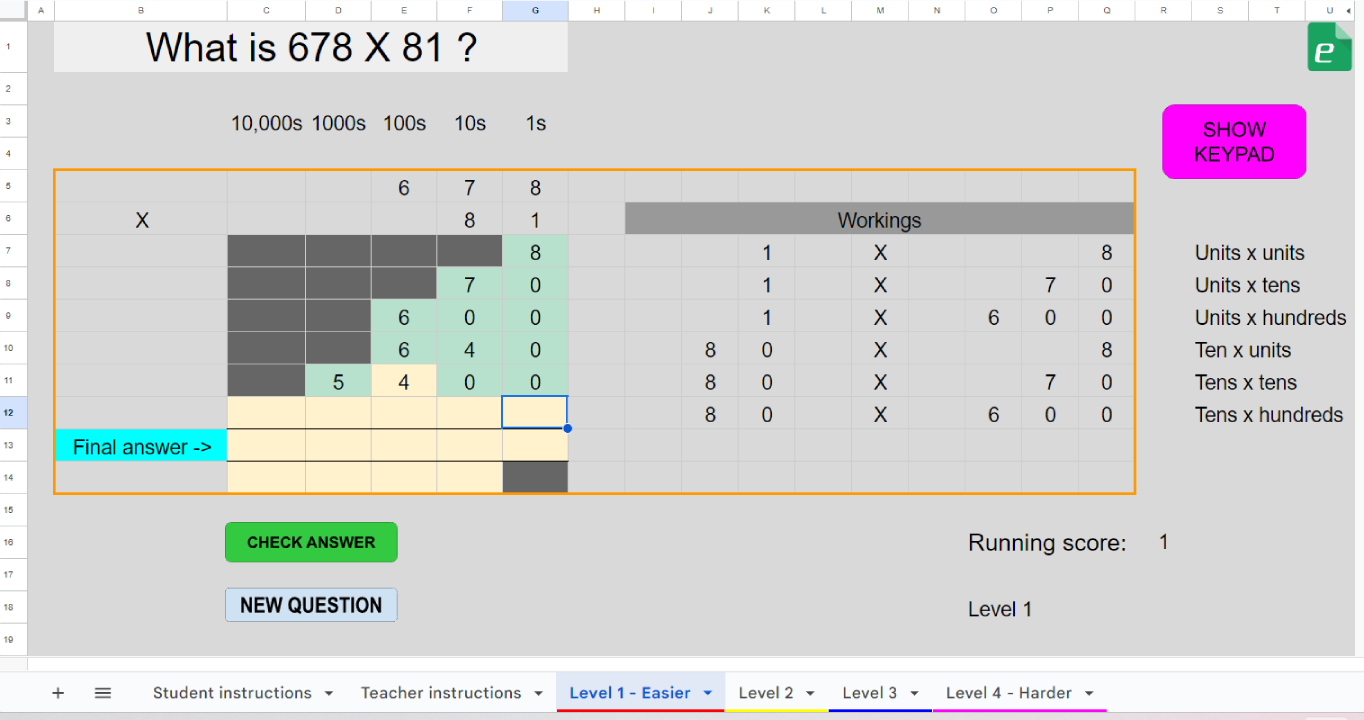
Task: Expand Level 4 - Harder tab dropdown arrow
Action: (x=1089, y=693)
